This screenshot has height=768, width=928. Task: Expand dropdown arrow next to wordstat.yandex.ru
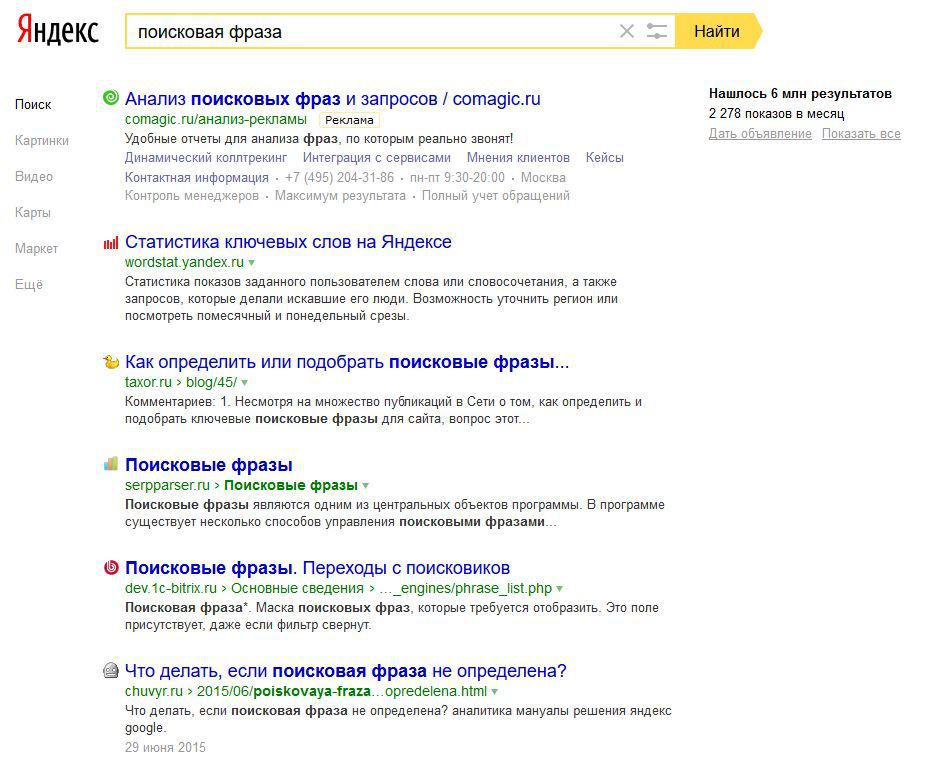click(252, 263)
